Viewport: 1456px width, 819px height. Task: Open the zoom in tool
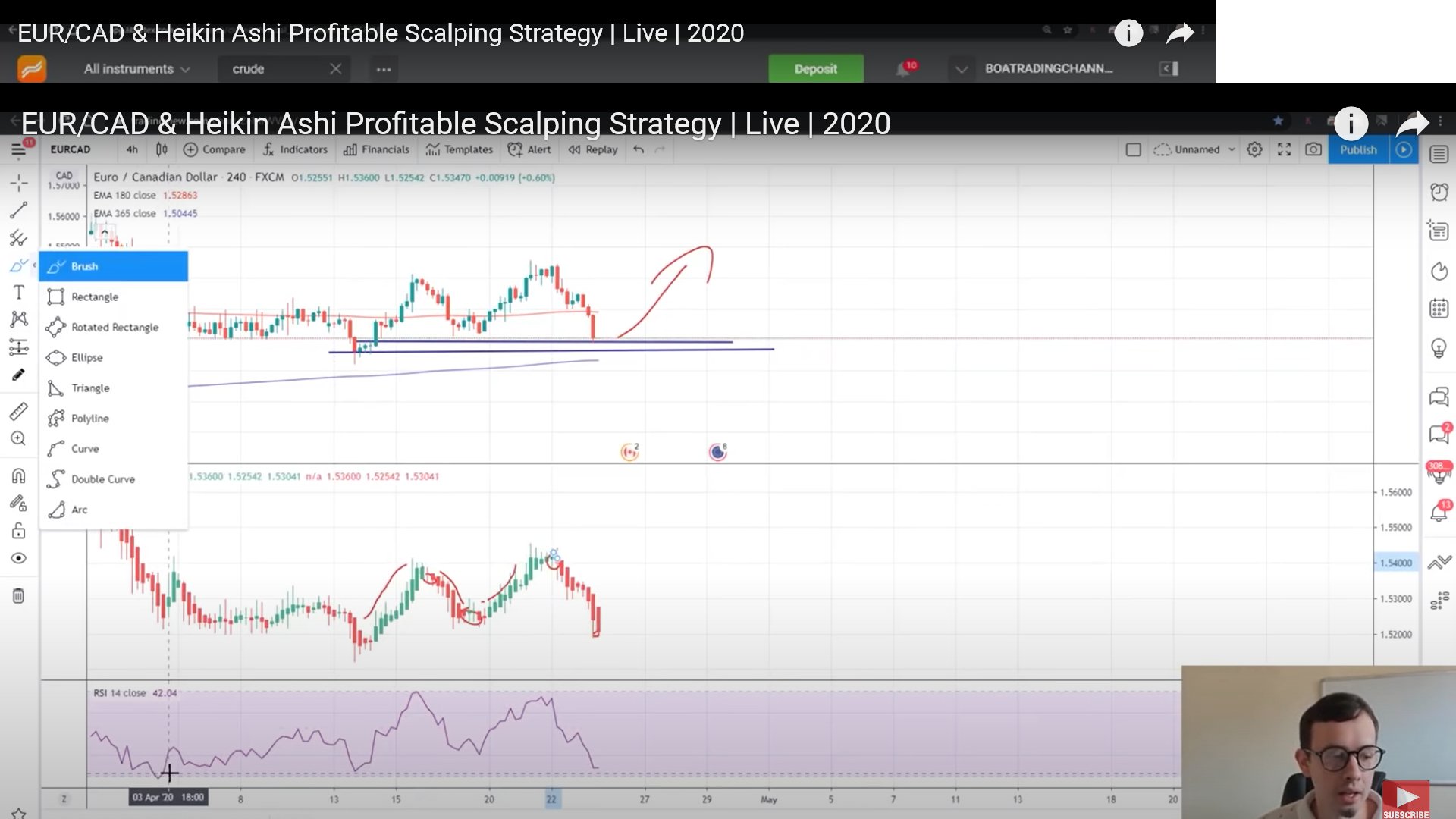pos(18,438)
